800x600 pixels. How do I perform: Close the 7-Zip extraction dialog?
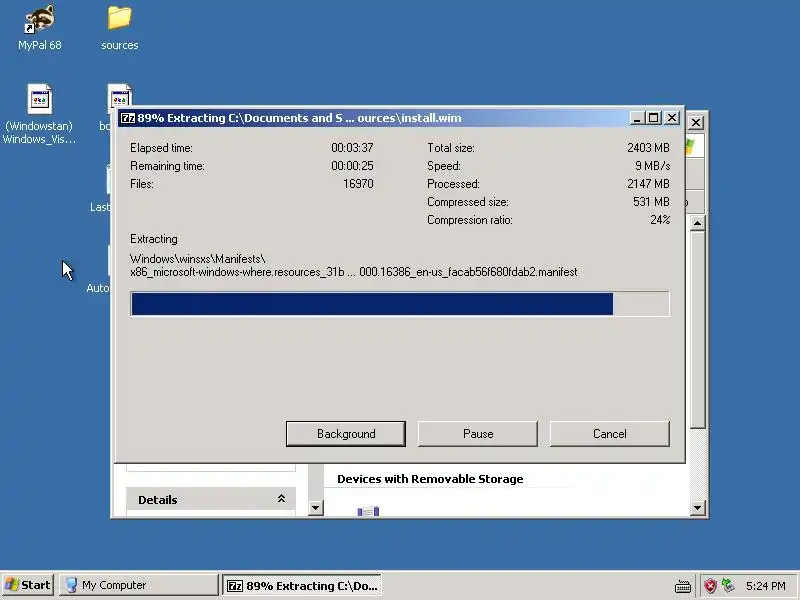[672, 118]
